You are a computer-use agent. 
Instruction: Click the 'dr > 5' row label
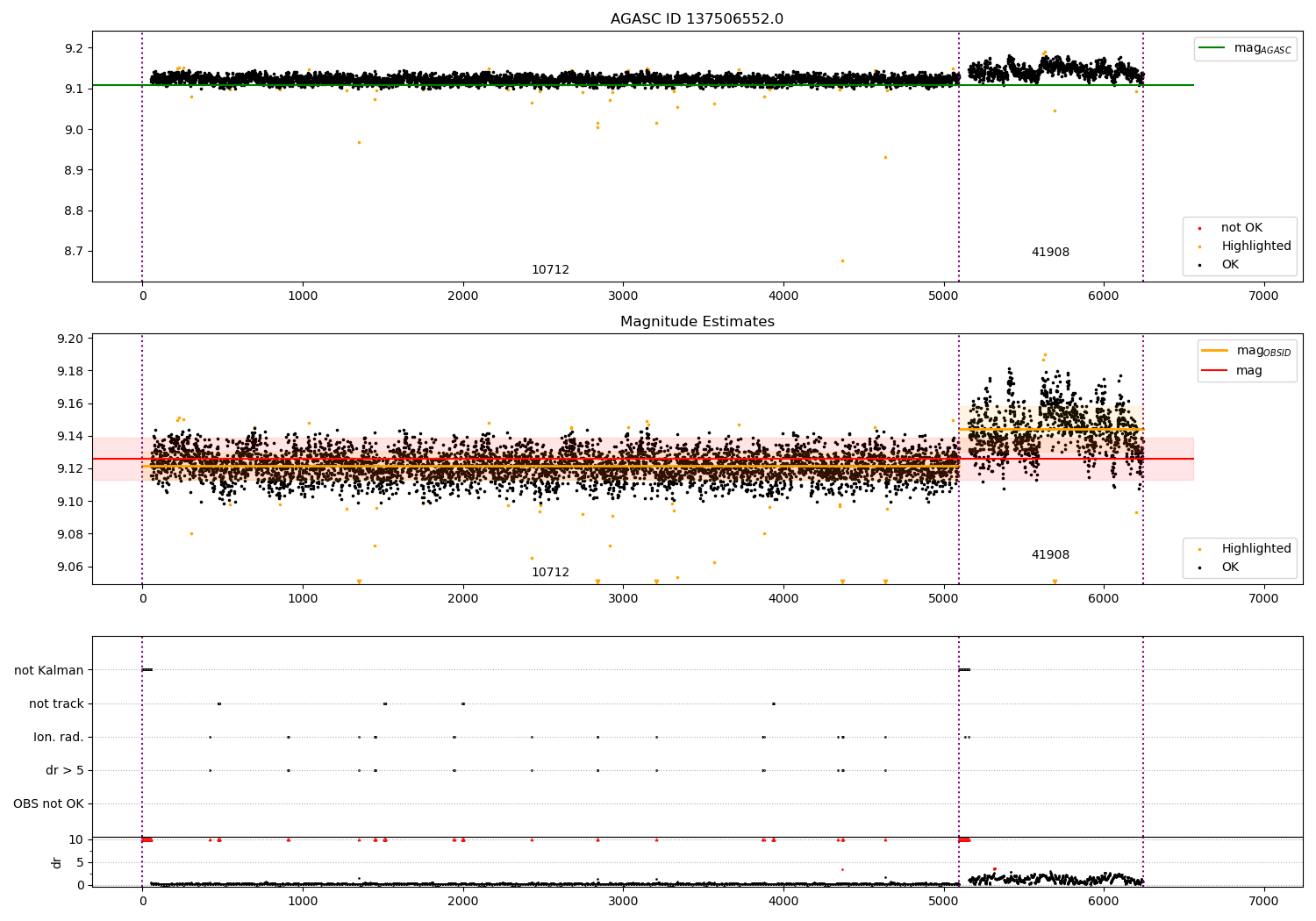(x=64, y=771)
